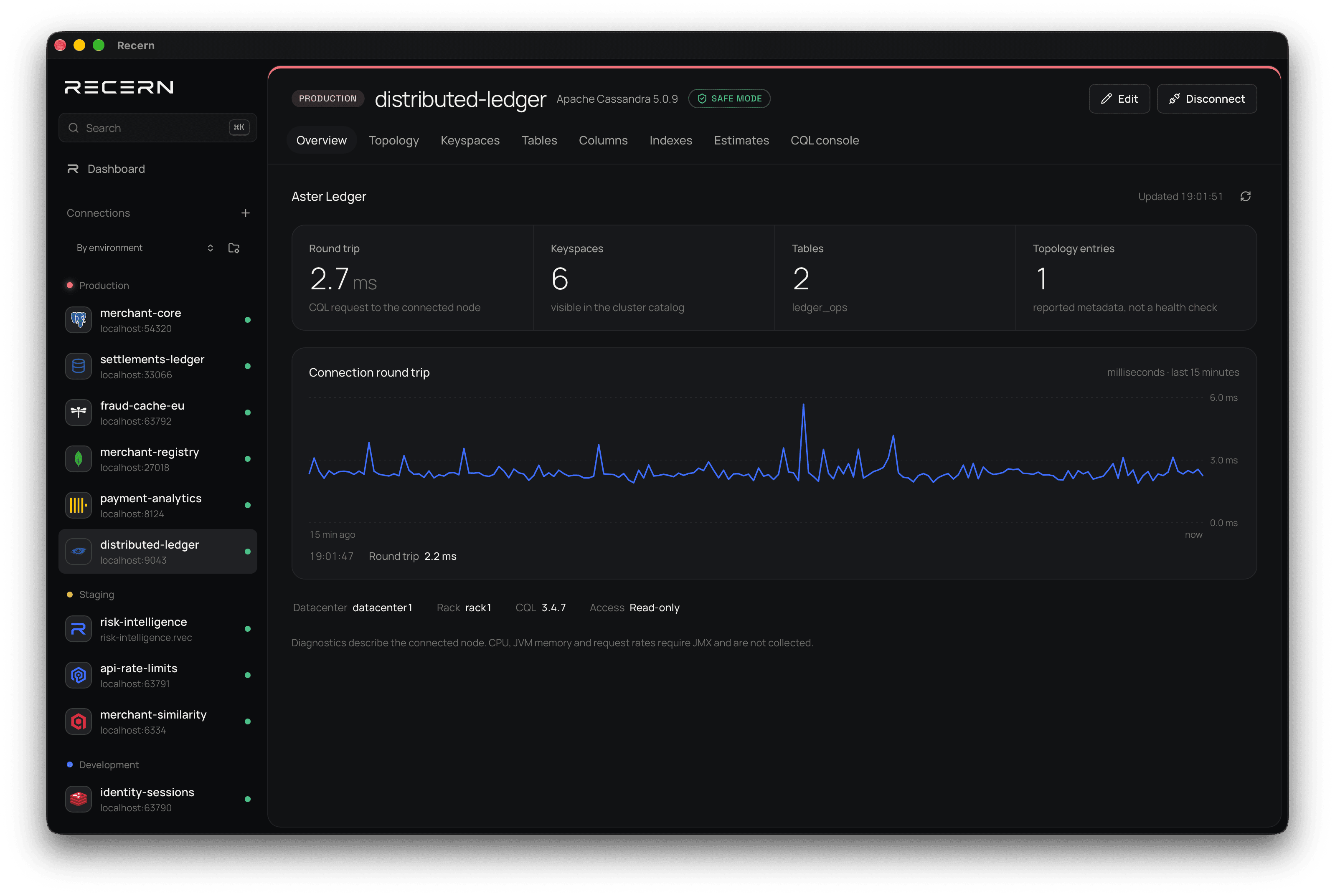Click the 'Updated 19:01:51' timestamp
Screen dimensions: 1335x896
coord(1180,197)
